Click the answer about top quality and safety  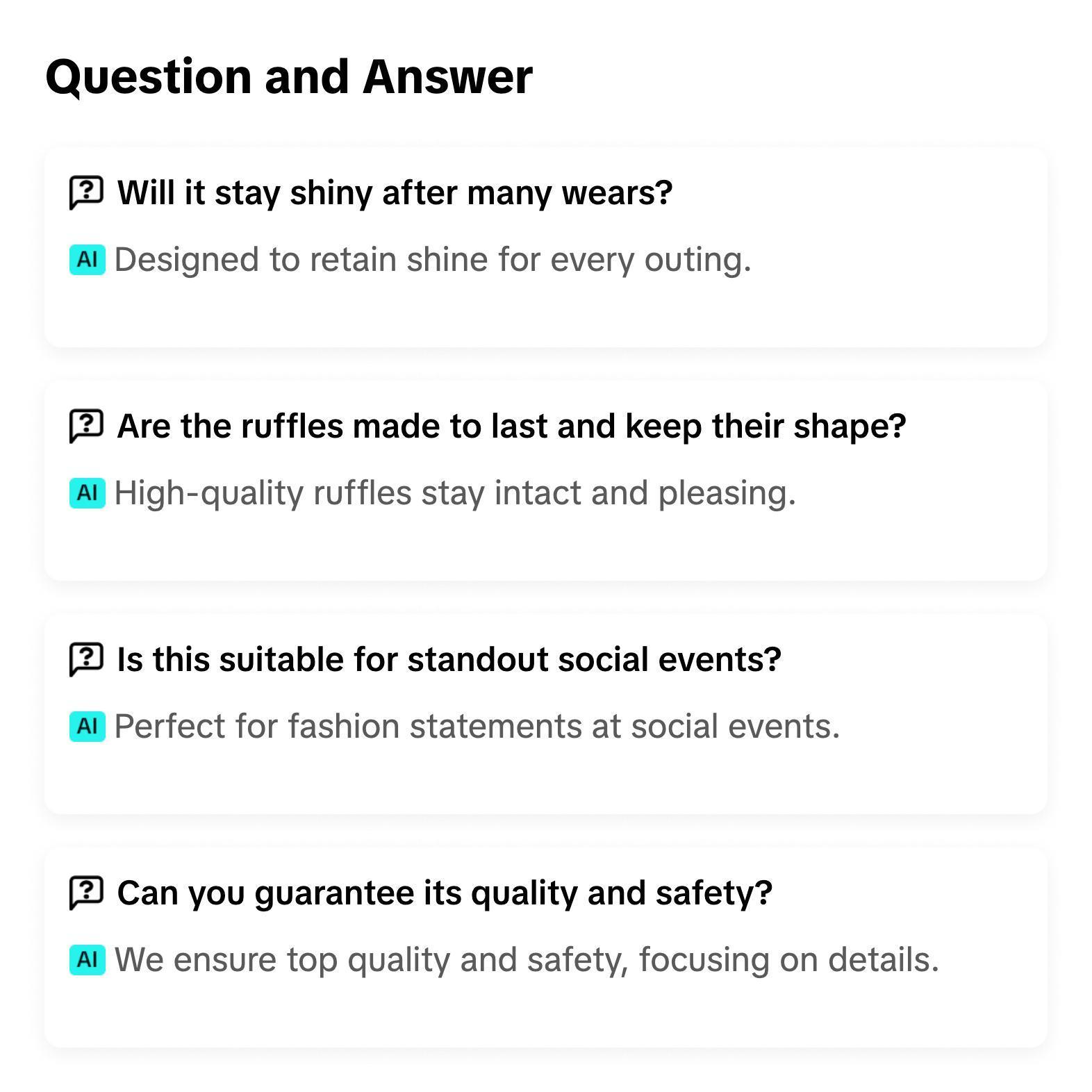coord(527,960)
